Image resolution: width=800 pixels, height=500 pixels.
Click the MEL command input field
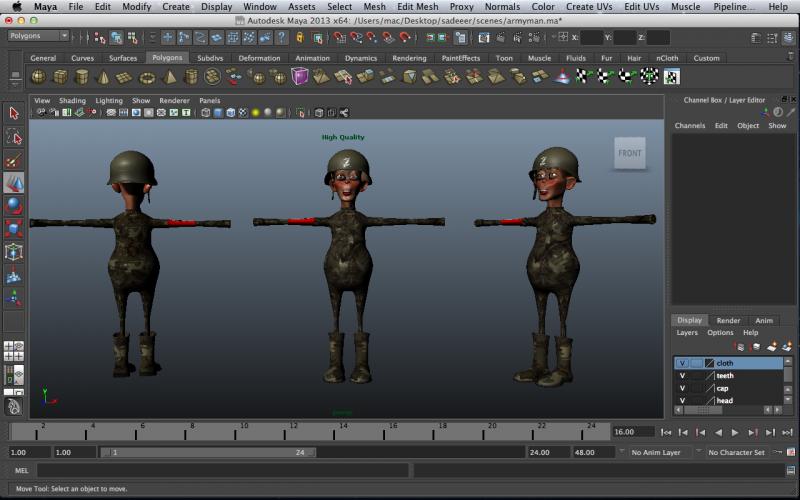click(220, 470)
